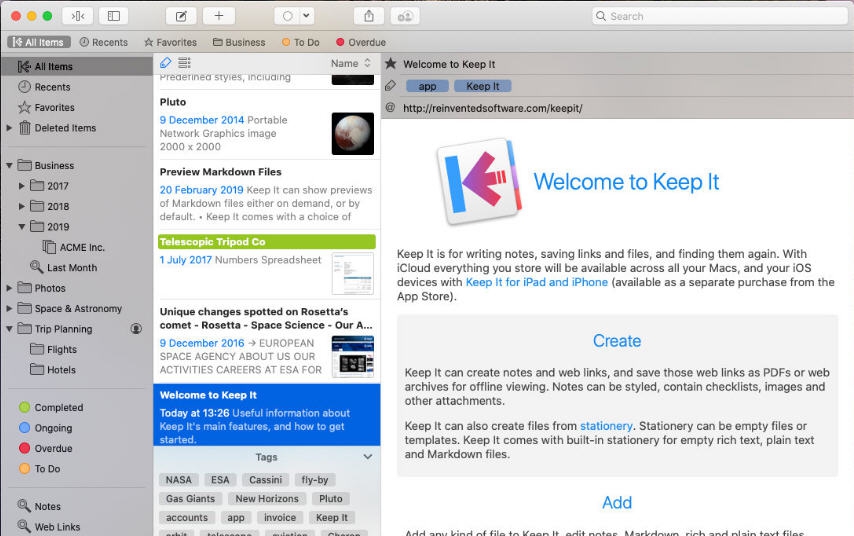Toggle the sidebar layout toolbar button
This screenshot has width=854, height=536.
[114, 16]
